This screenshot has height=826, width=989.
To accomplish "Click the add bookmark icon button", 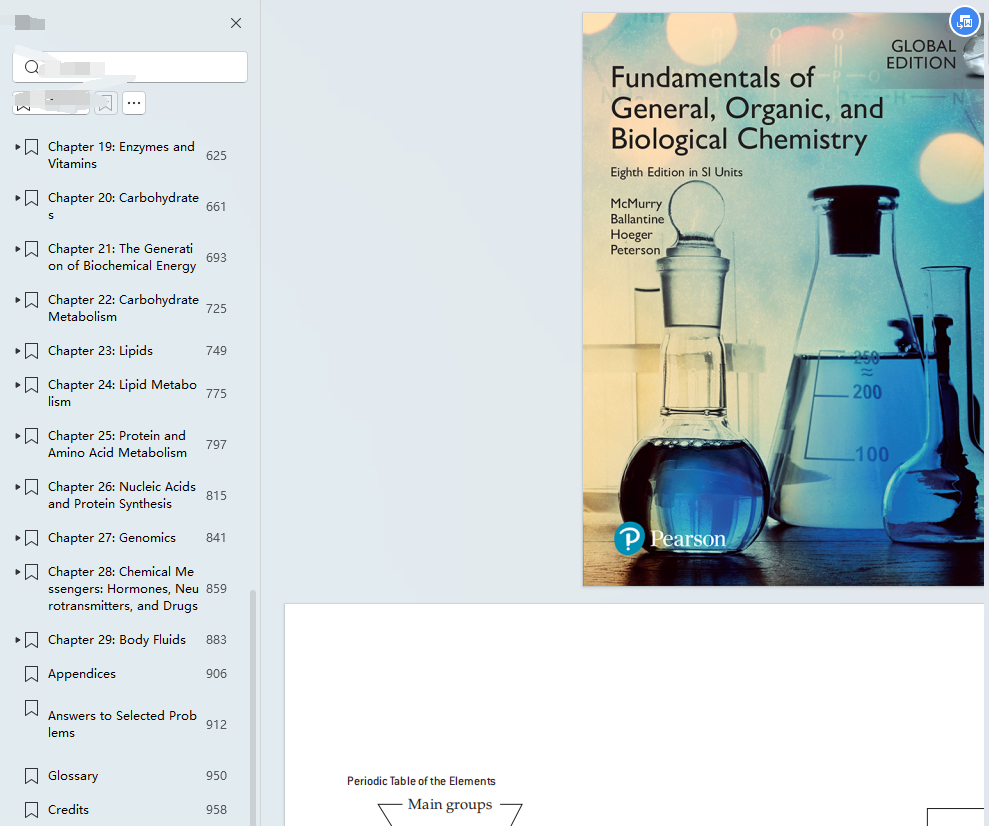I will (106, 103).
